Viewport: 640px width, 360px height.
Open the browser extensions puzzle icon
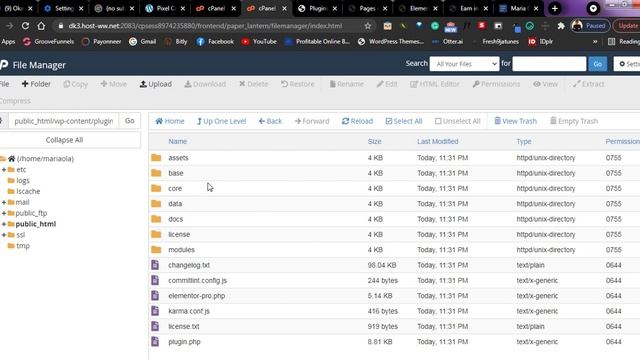(561, 26)
